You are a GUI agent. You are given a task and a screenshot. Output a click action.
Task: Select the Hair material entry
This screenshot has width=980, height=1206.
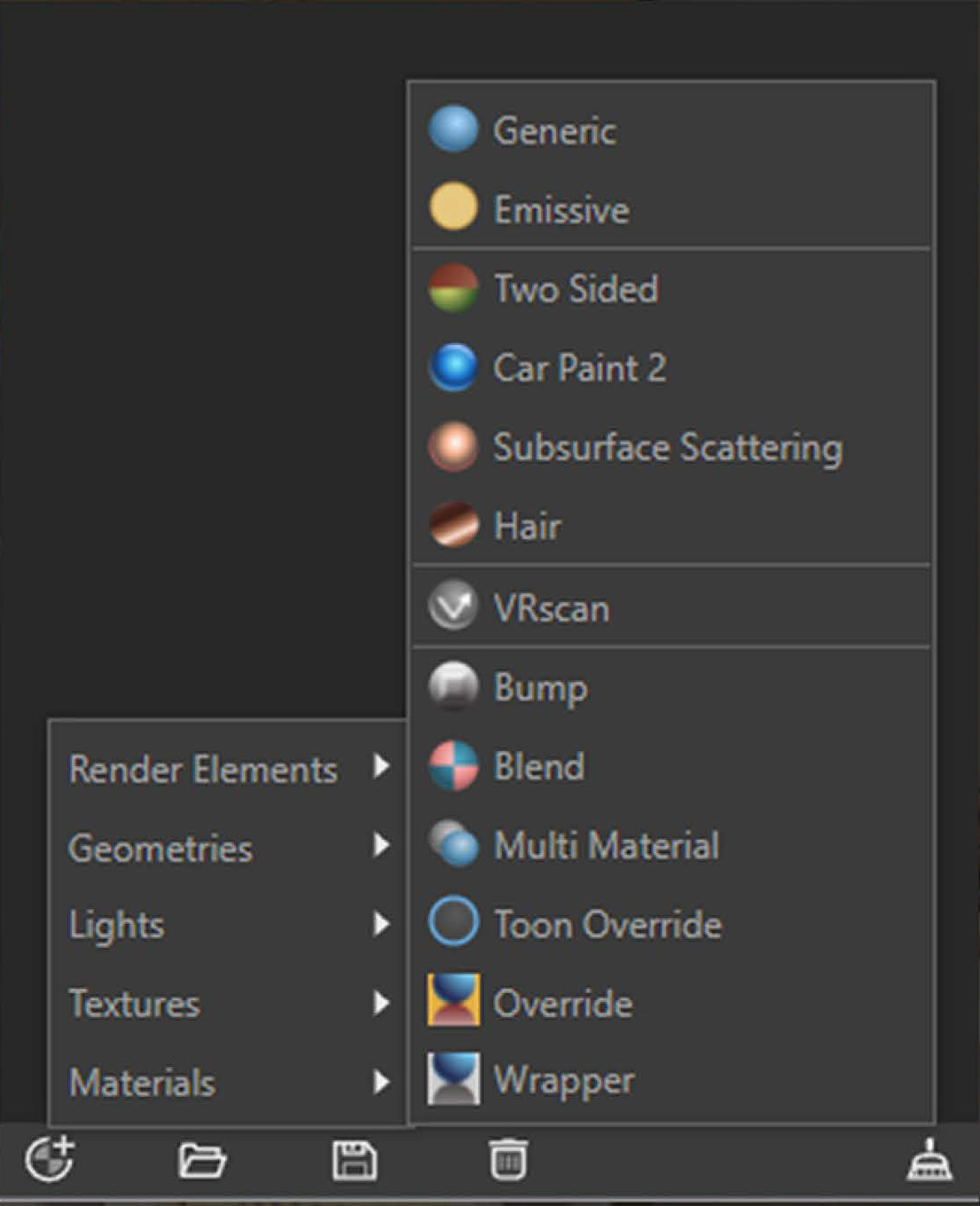tap(527, 526)
